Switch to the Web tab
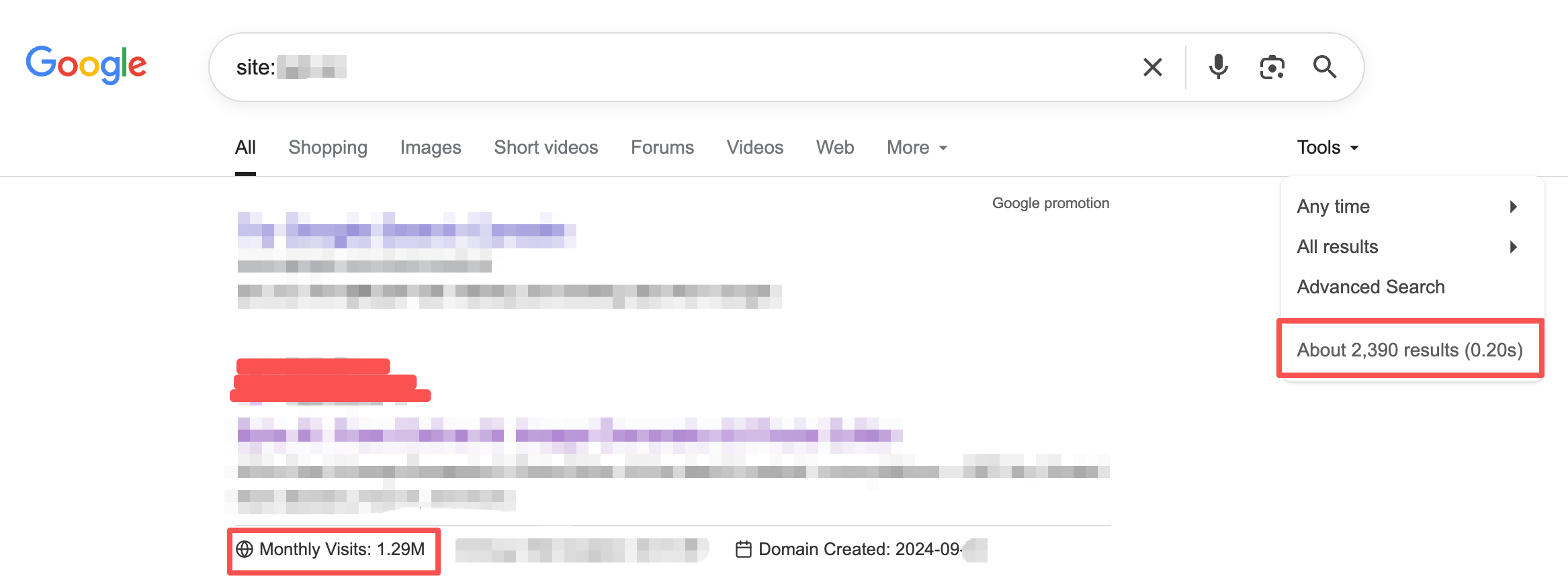Screen dimensions: 1568x584 pyautogui.click(x=835, y=148)
